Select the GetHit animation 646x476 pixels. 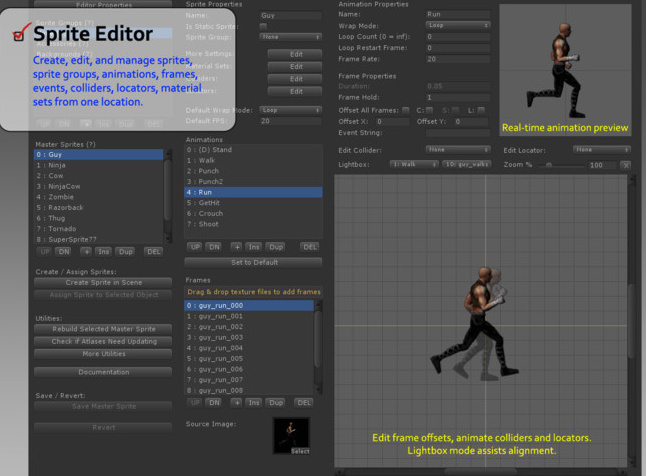[x=253, y=203]
